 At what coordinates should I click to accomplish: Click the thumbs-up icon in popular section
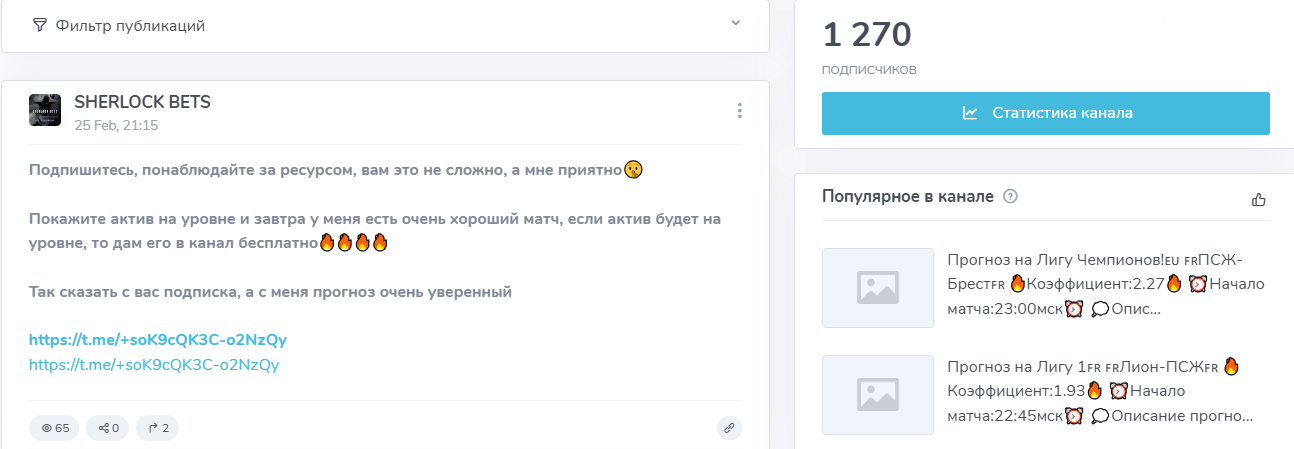click(x=1259, y=199)
